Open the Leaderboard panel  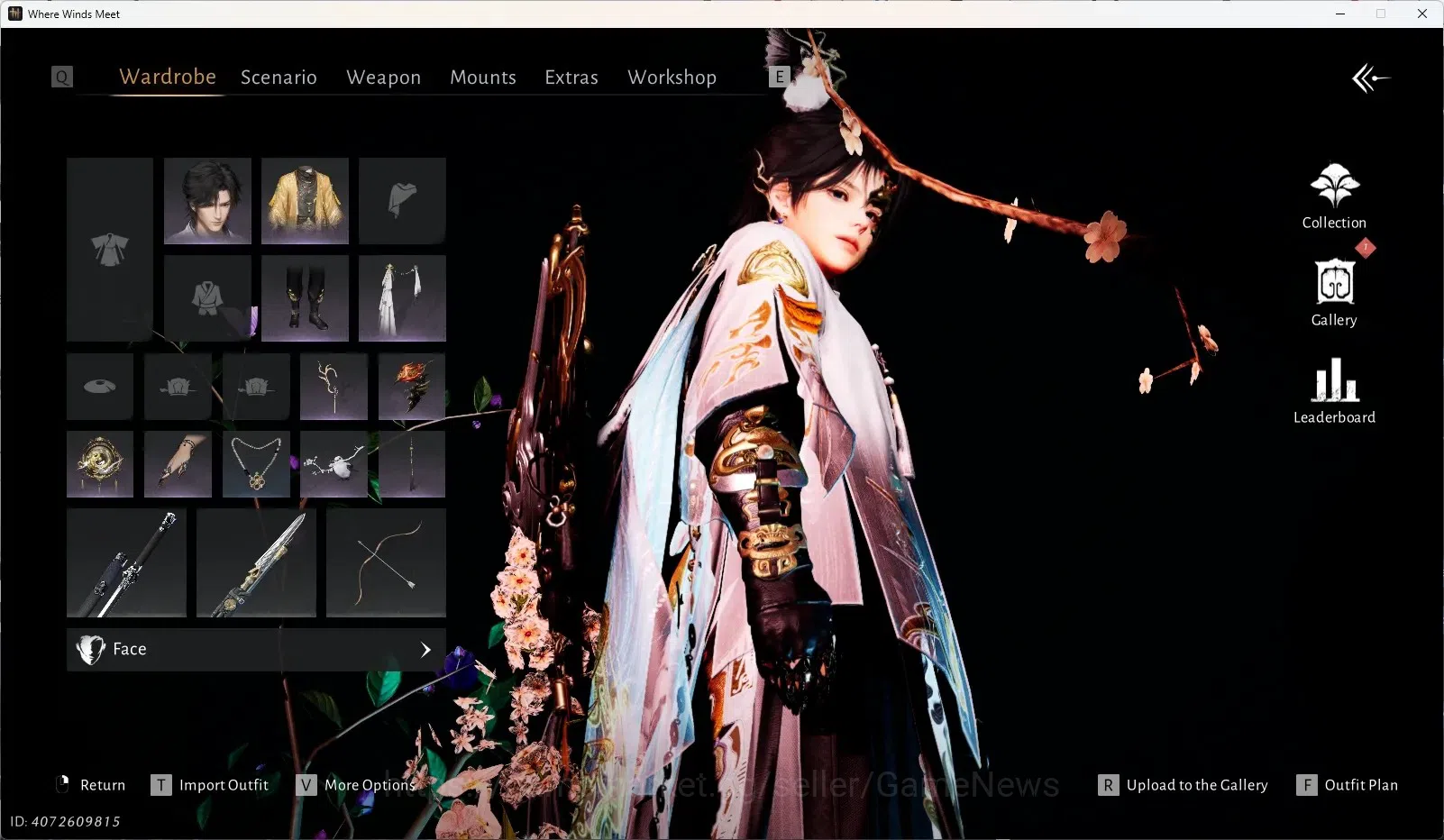(x=1334, y=391)
